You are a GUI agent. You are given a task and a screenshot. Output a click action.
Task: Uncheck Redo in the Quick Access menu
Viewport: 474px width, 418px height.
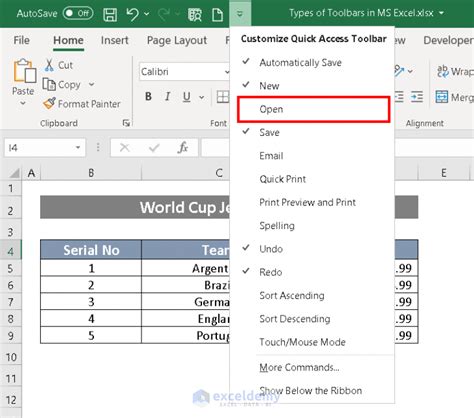tap(271, 272)
